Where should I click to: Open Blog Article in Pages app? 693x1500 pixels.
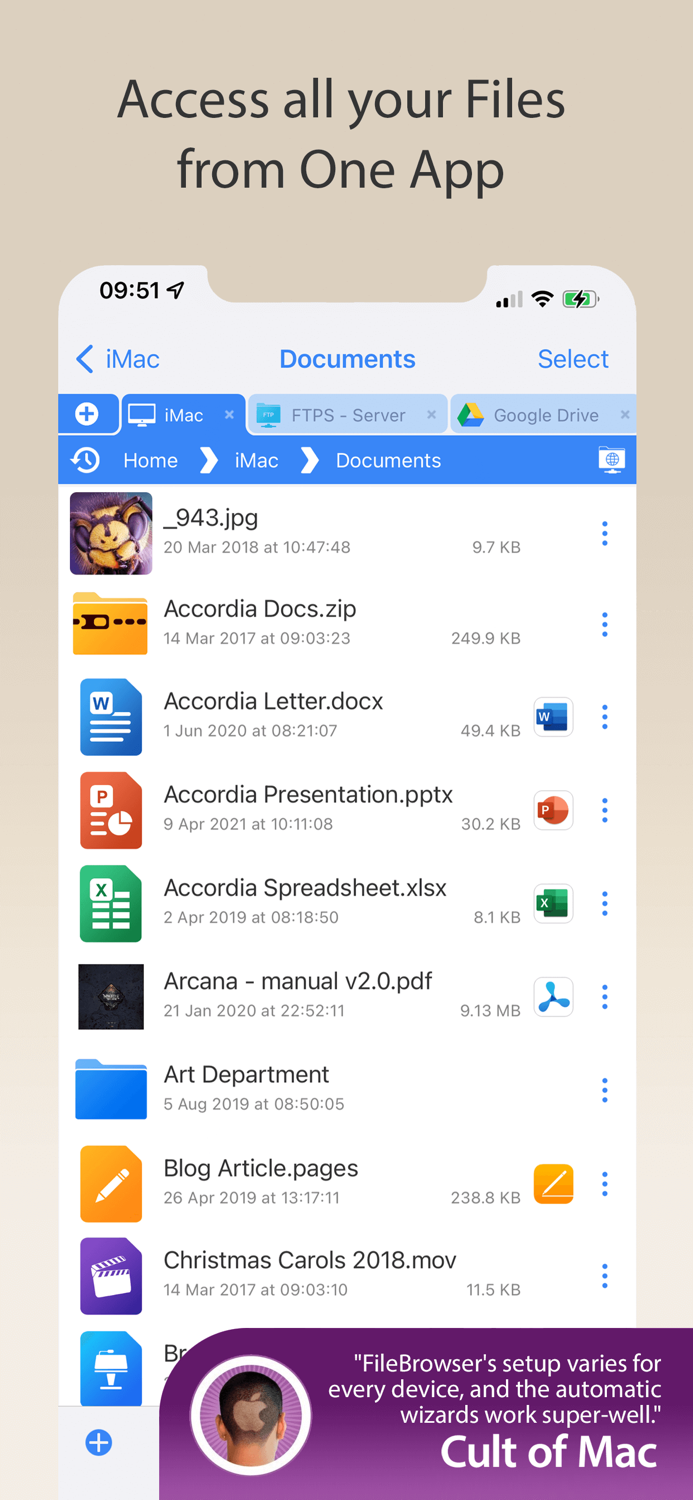[x=553, y=1184]
